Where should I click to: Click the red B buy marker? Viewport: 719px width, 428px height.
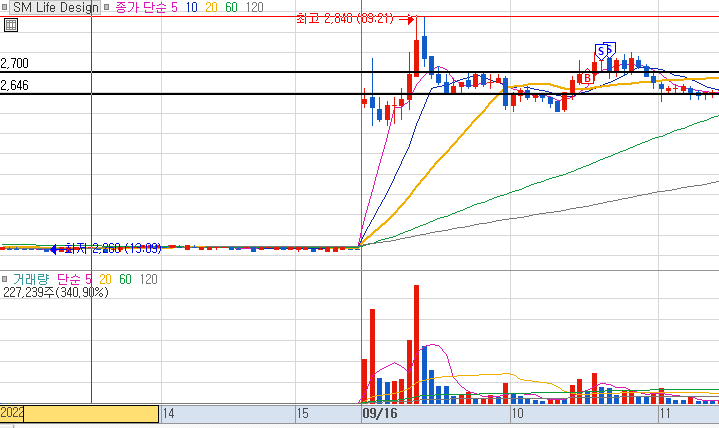pos(587,78)
